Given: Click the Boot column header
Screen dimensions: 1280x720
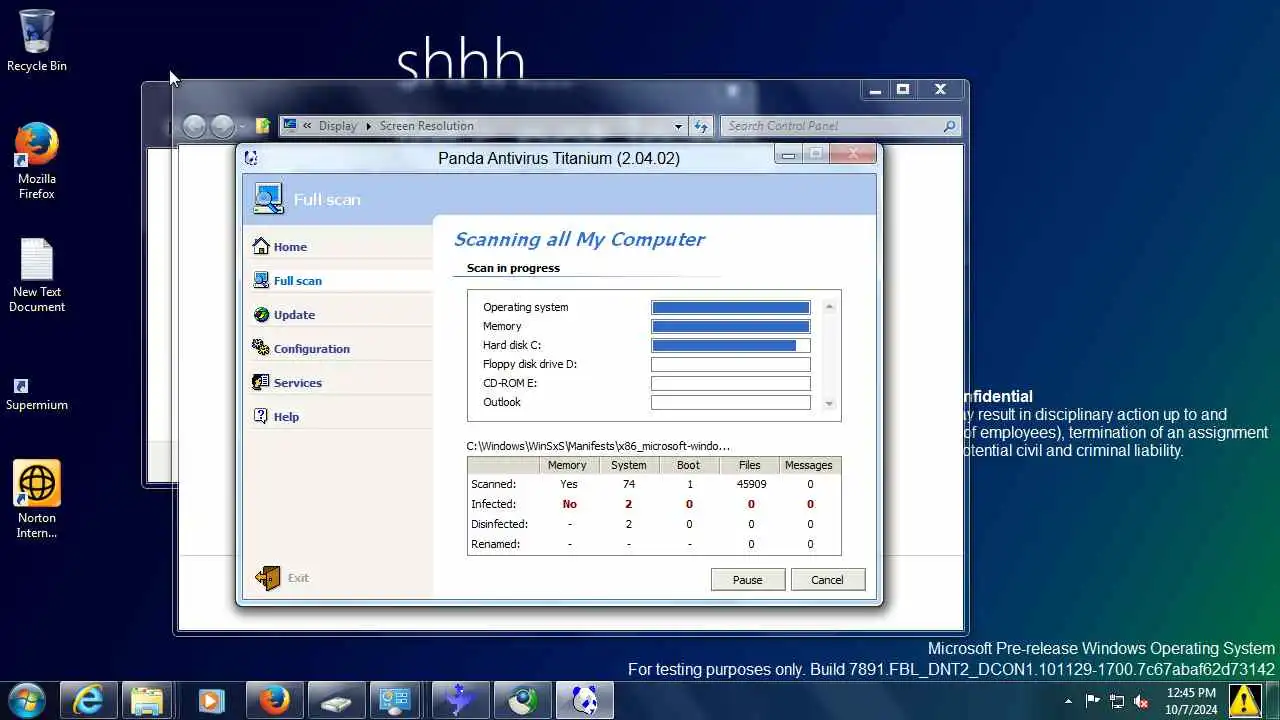Looking at the screenshot, I should (689, 465).
